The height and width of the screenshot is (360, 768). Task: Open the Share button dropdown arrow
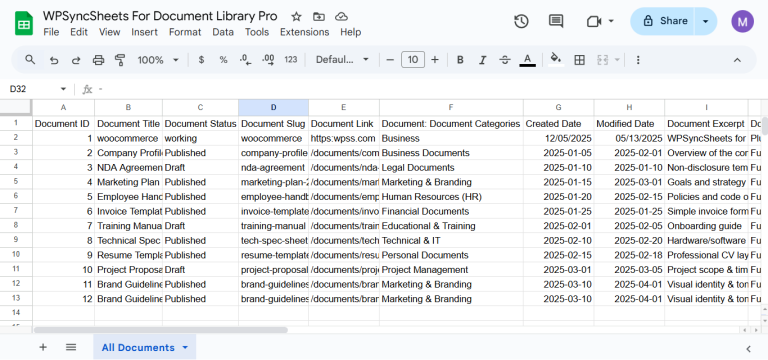tap(706, 21)
